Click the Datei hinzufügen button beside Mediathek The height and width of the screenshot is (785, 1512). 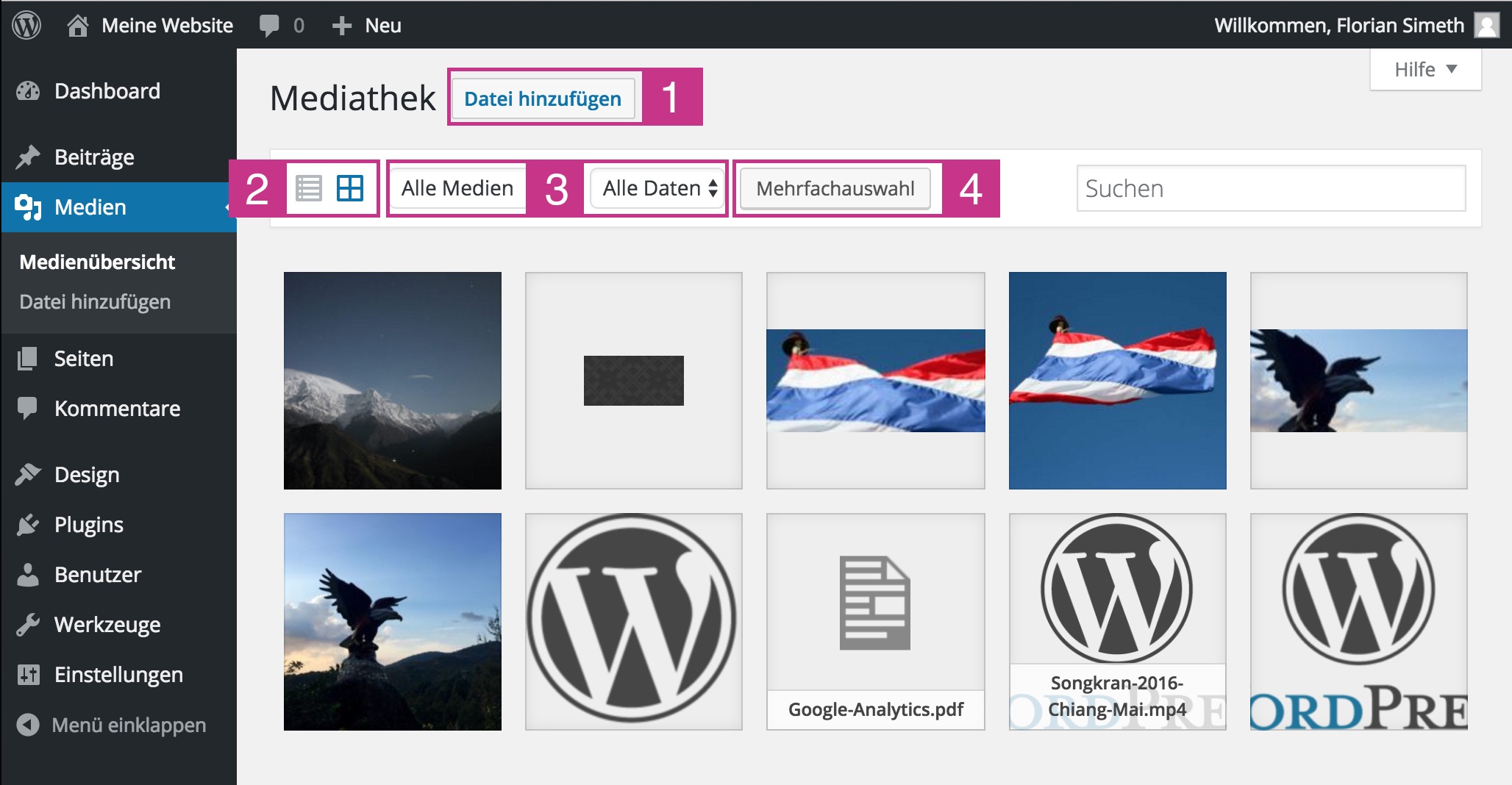coord(542,98)
